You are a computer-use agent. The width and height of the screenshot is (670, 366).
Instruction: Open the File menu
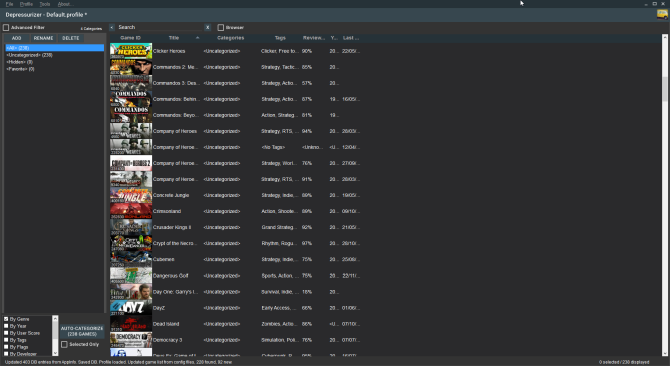click(9, 4)
